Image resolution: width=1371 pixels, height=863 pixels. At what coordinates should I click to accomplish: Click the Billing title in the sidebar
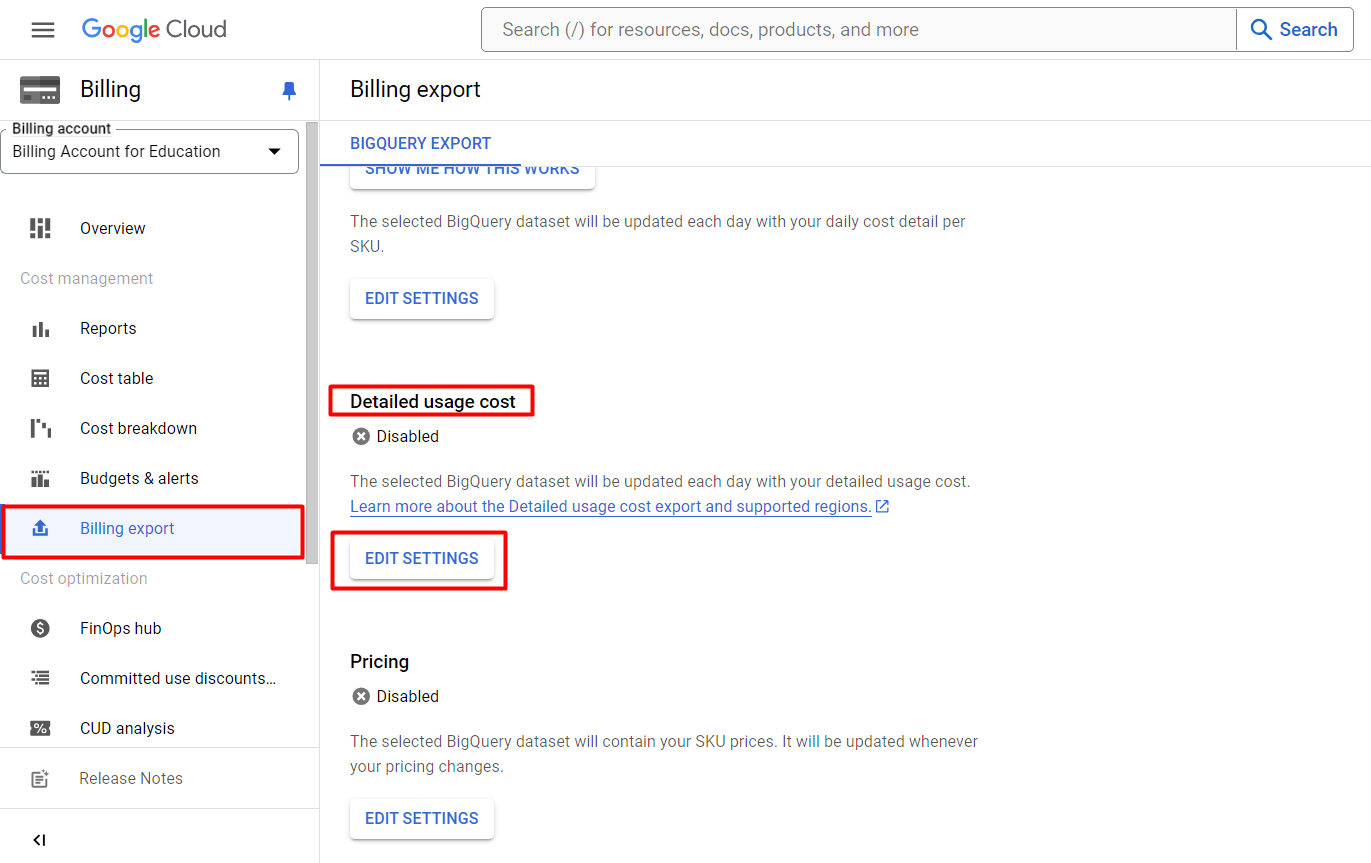click(110, 89)
